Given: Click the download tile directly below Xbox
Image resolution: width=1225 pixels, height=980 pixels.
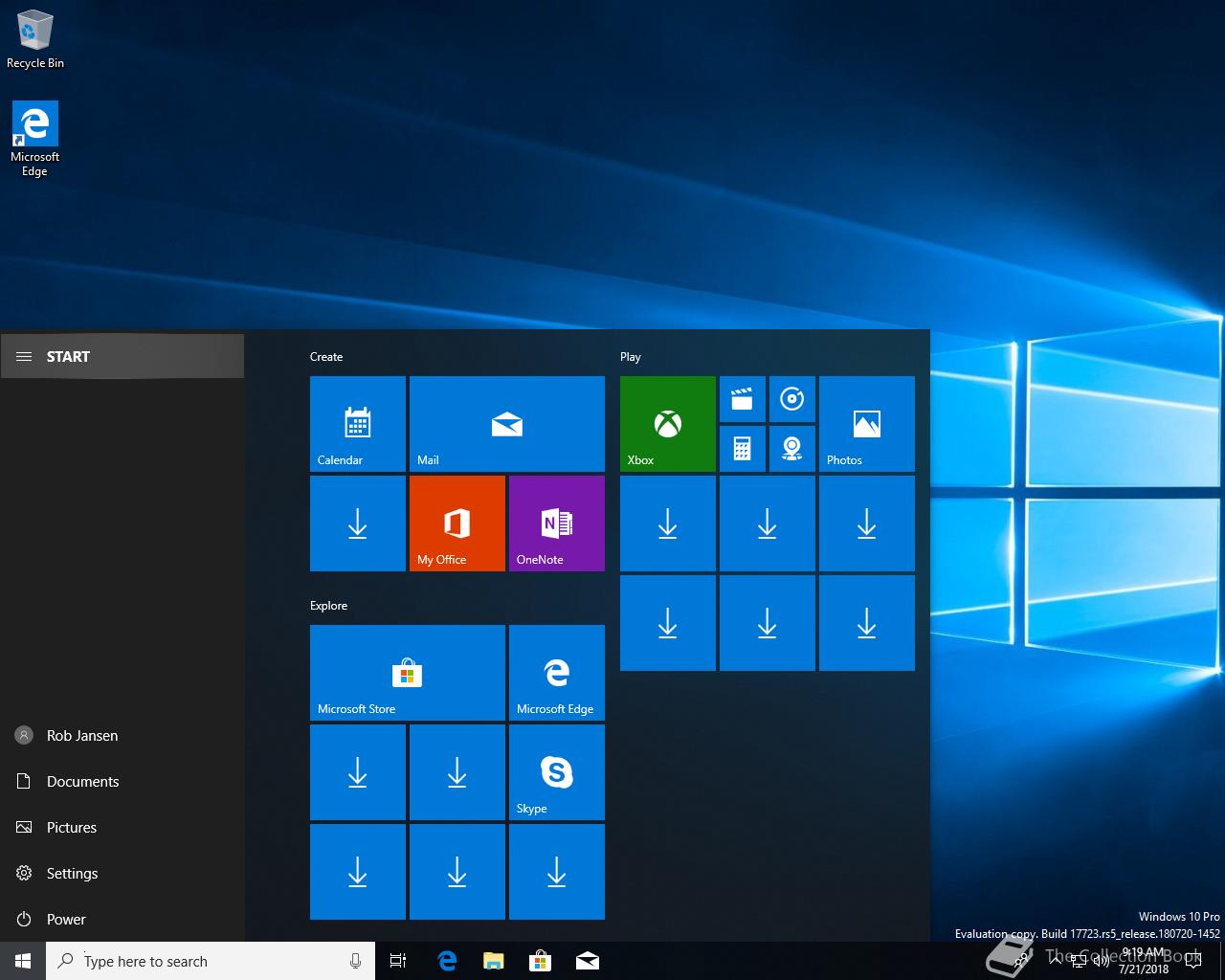Looking at the screenshot, I should pos(668,523).
